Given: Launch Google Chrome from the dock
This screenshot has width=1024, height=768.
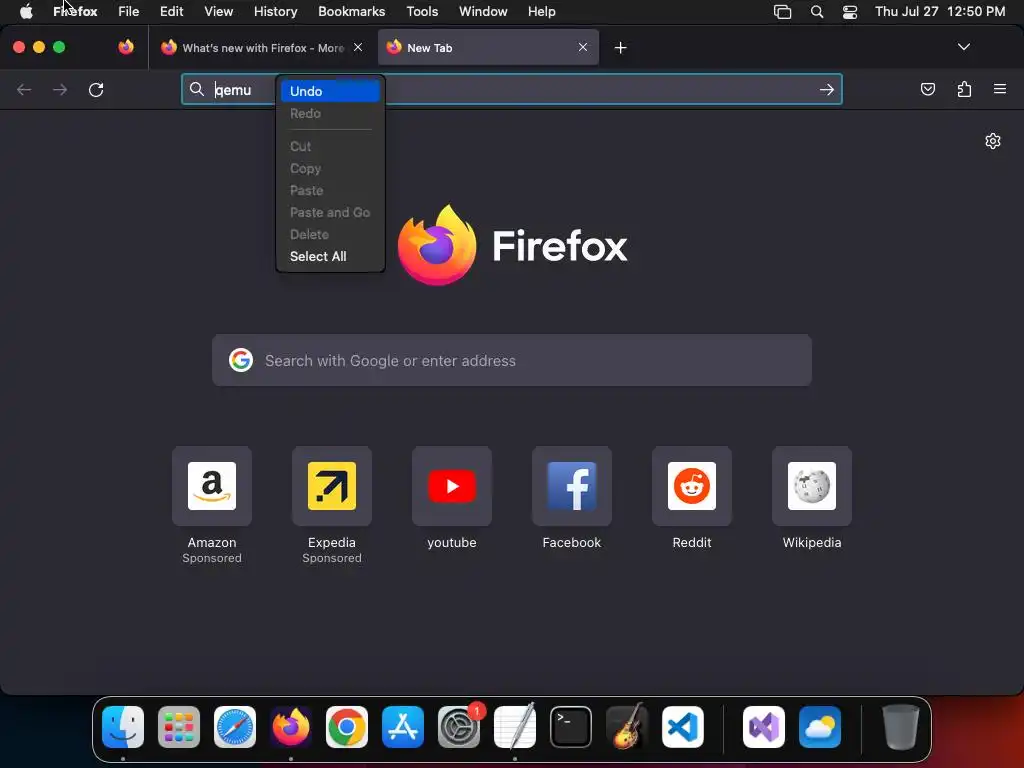Looking at the screenshot, I should tap(347, 727).
